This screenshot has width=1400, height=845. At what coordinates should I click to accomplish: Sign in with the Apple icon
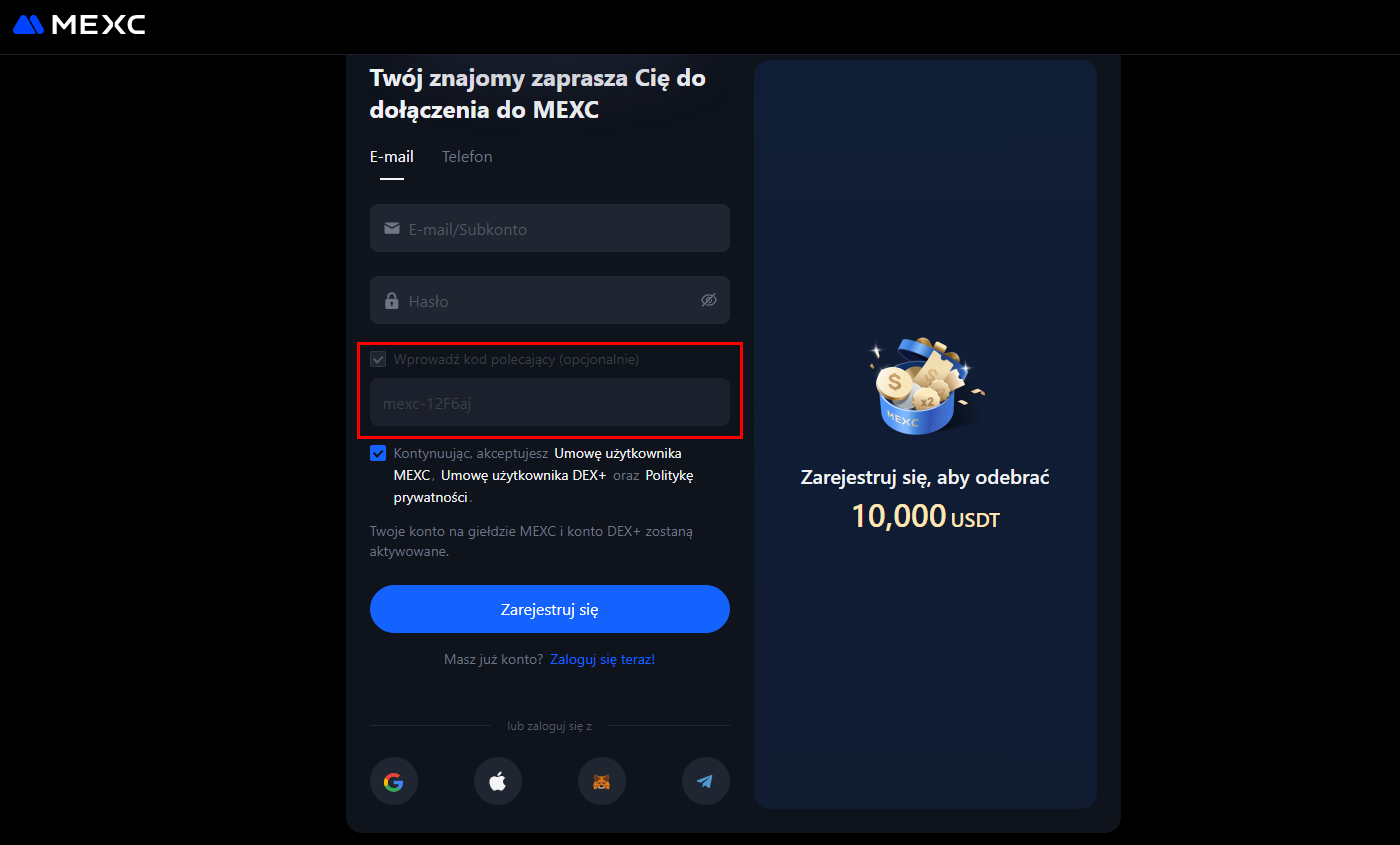pos(498,781)
